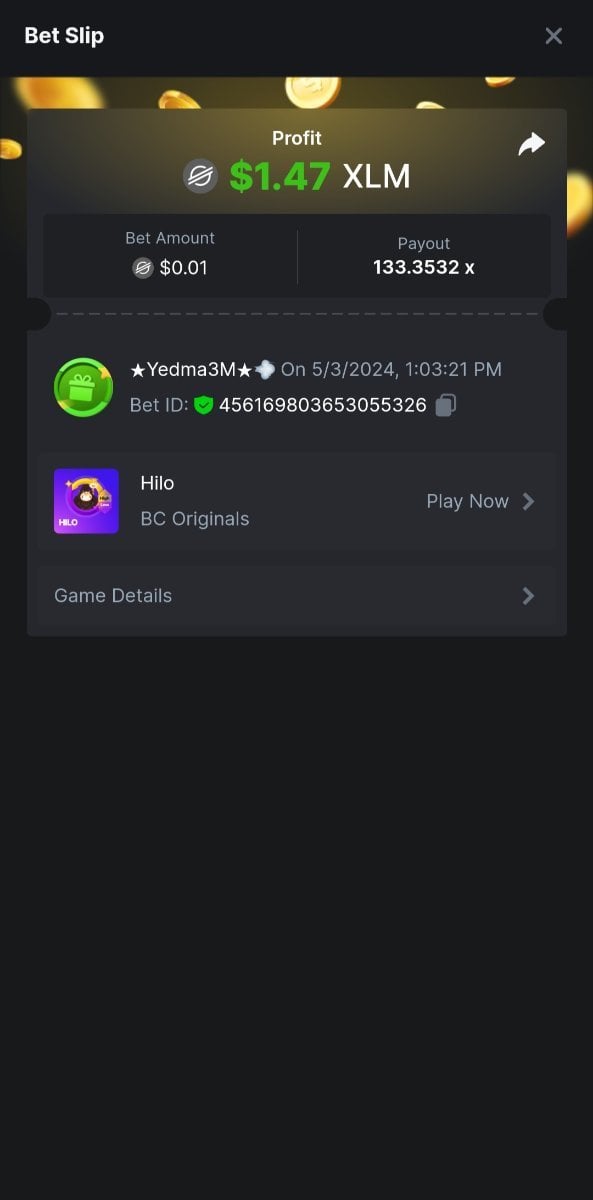
Task: Share this bet slip via arrow icon
Action: [531, 144]
